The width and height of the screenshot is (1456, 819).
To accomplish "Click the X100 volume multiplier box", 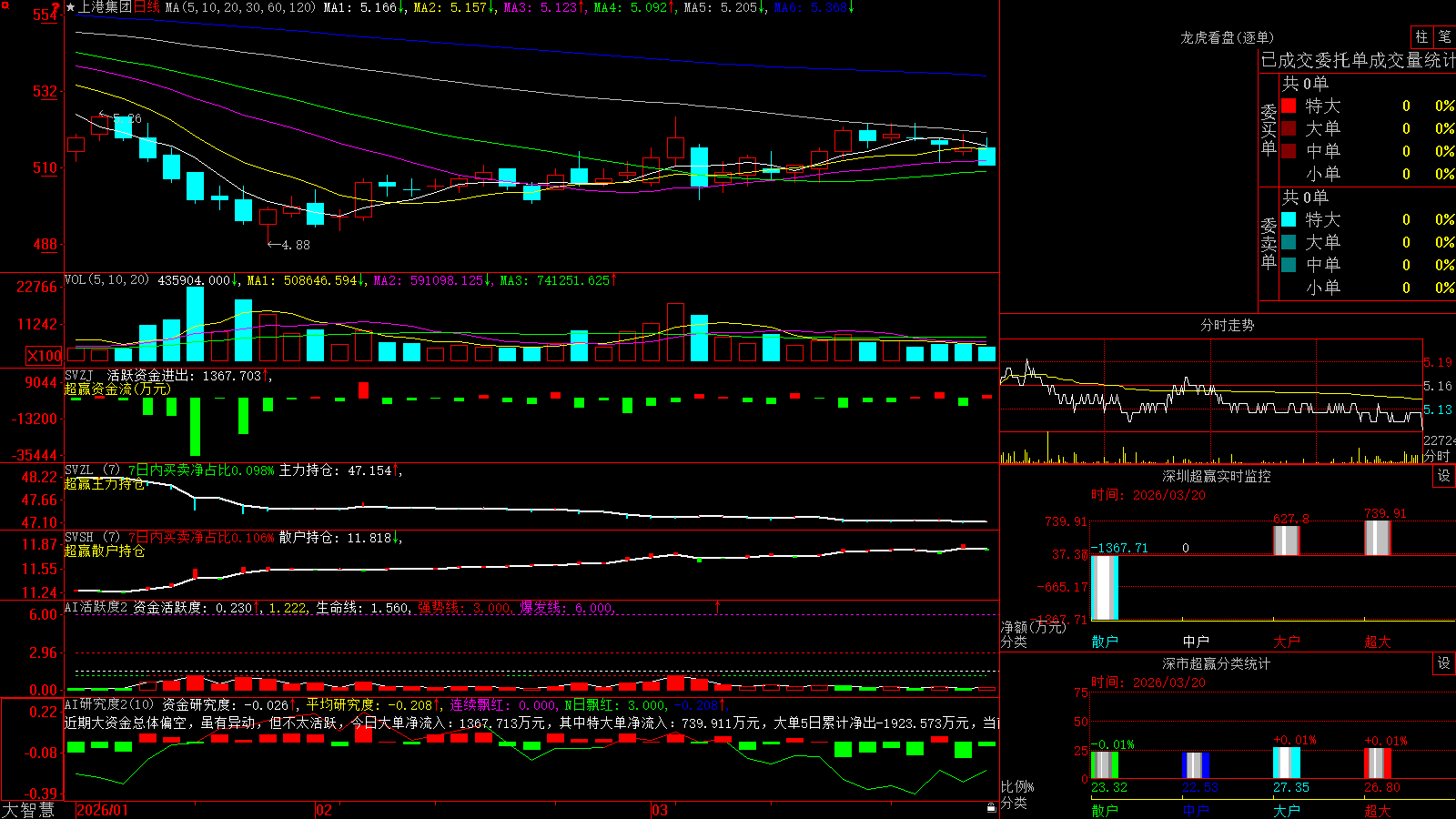I will (x=44, y=356).
